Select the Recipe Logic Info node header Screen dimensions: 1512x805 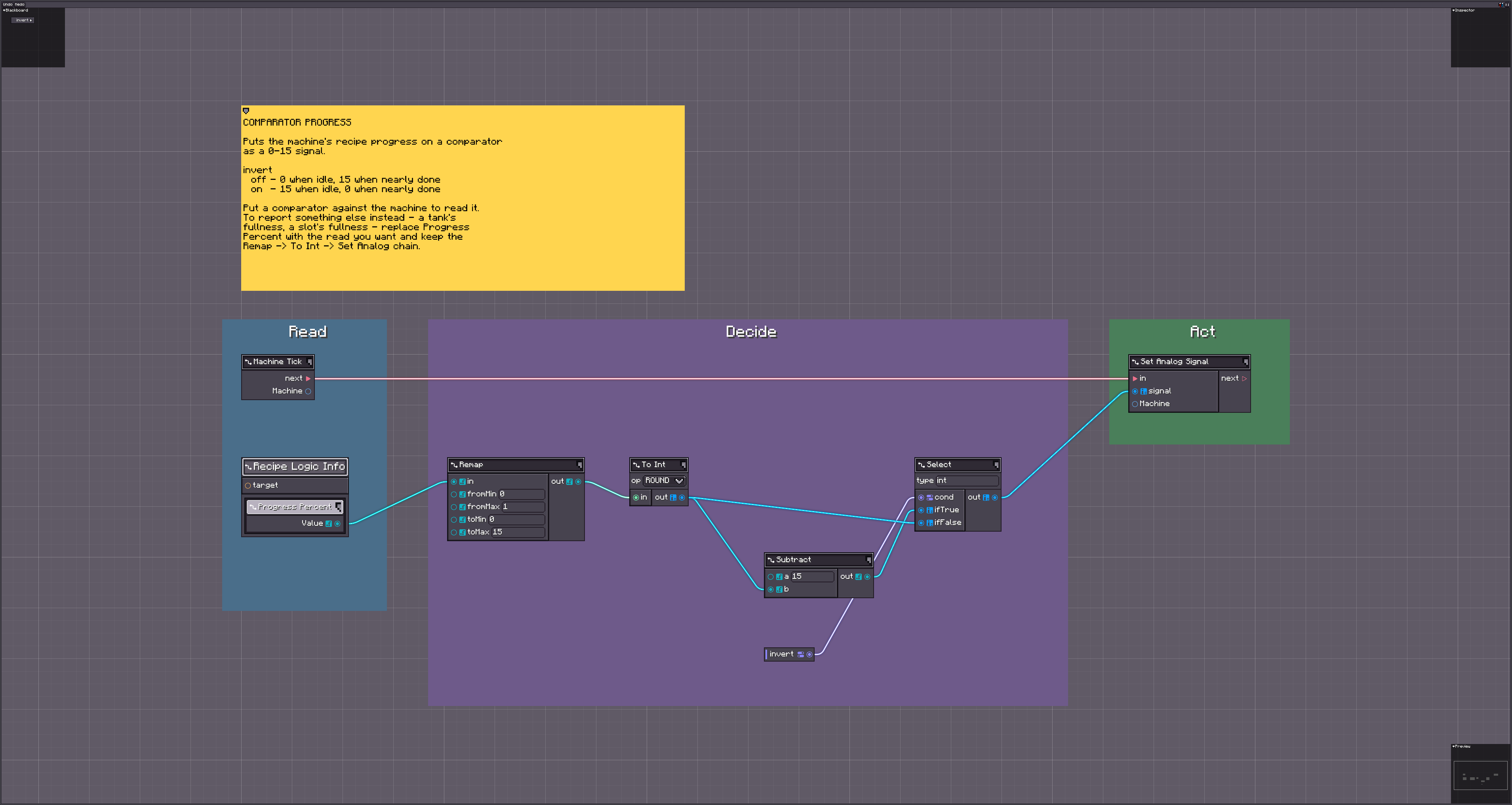point(295,467)
